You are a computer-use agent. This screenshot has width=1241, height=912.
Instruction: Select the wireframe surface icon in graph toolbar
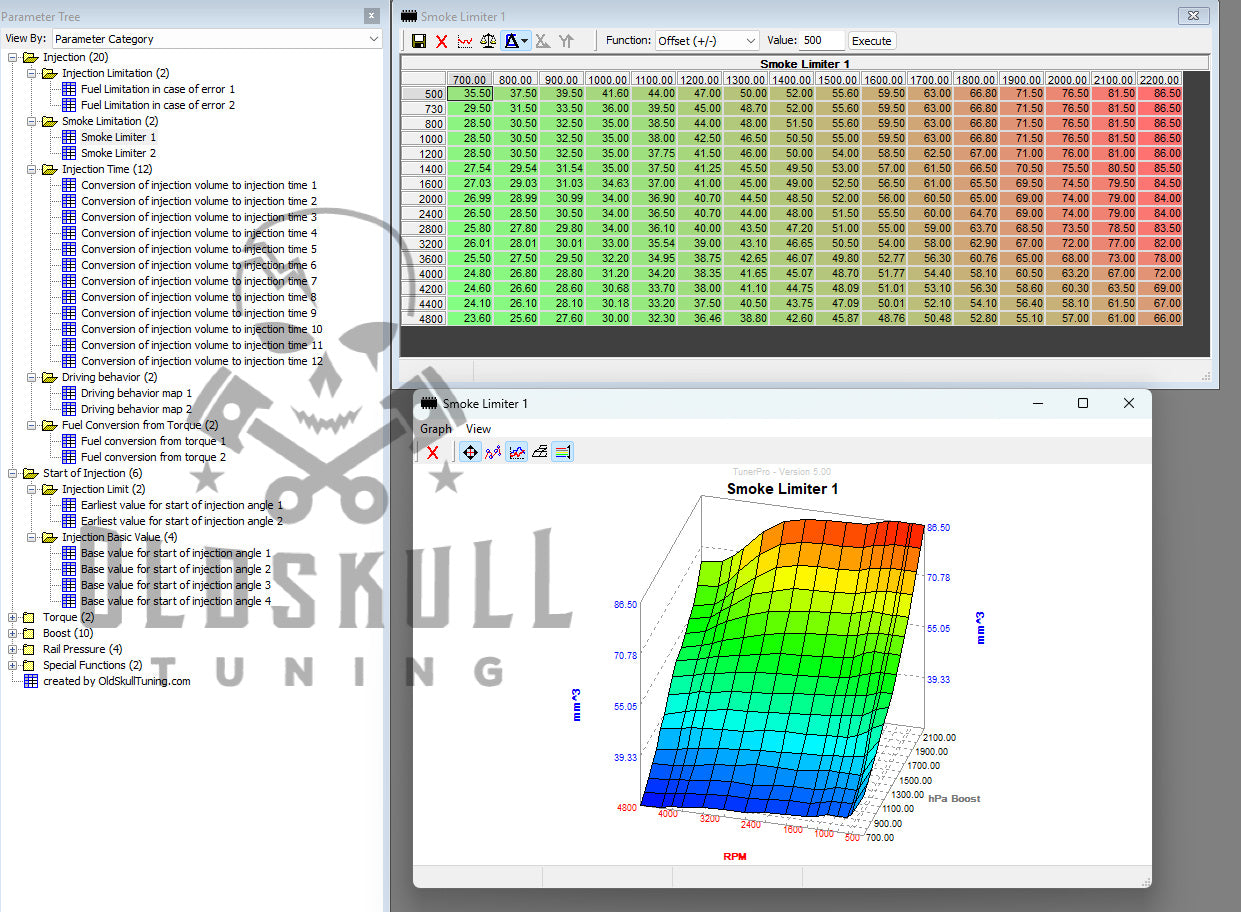coord(539,451)
